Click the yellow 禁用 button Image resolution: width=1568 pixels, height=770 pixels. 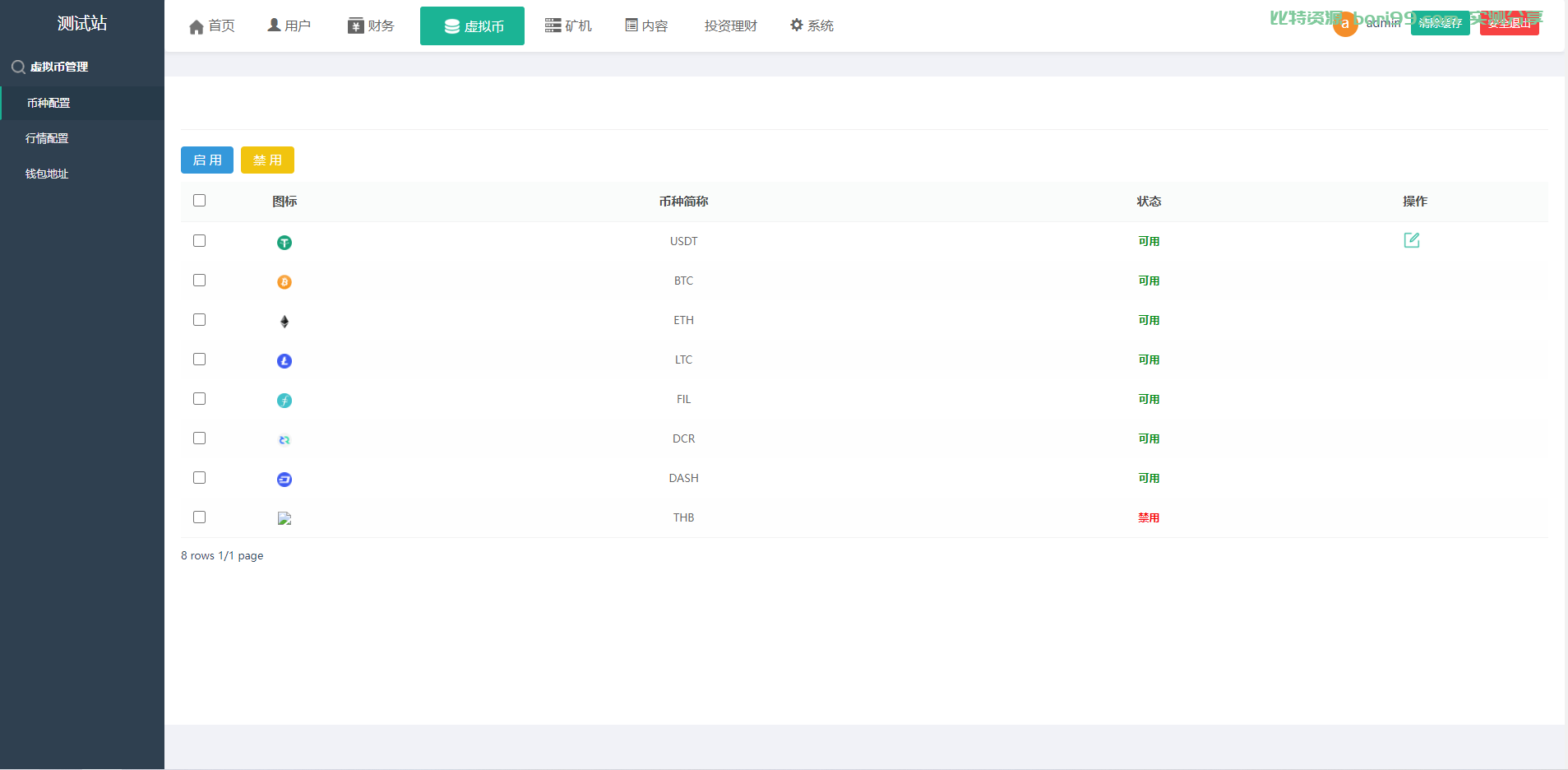pyautogui.click(x=267, y=160)
